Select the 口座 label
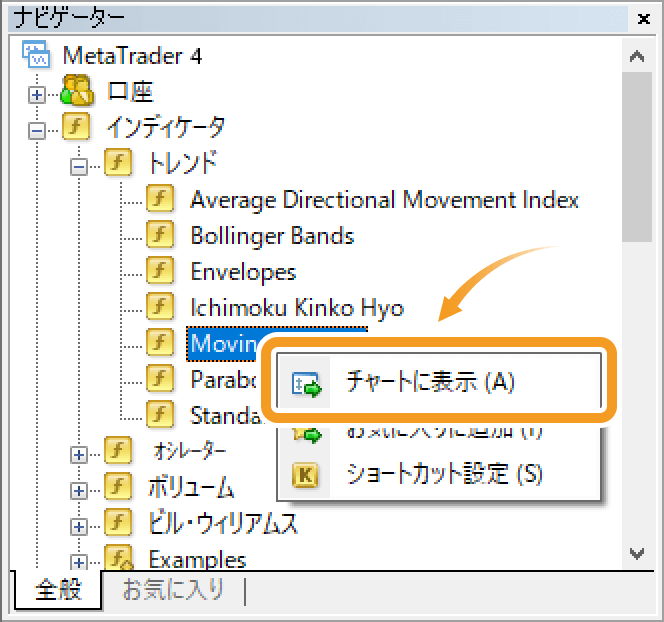The image size is (664, 622). [130, 91]
